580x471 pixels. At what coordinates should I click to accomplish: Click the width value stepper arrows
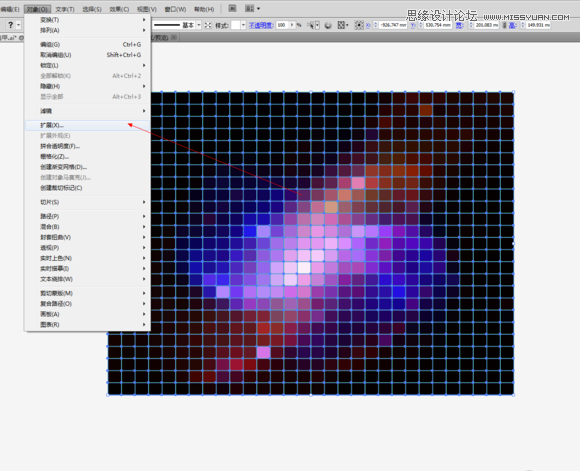(x=471, y=25)
